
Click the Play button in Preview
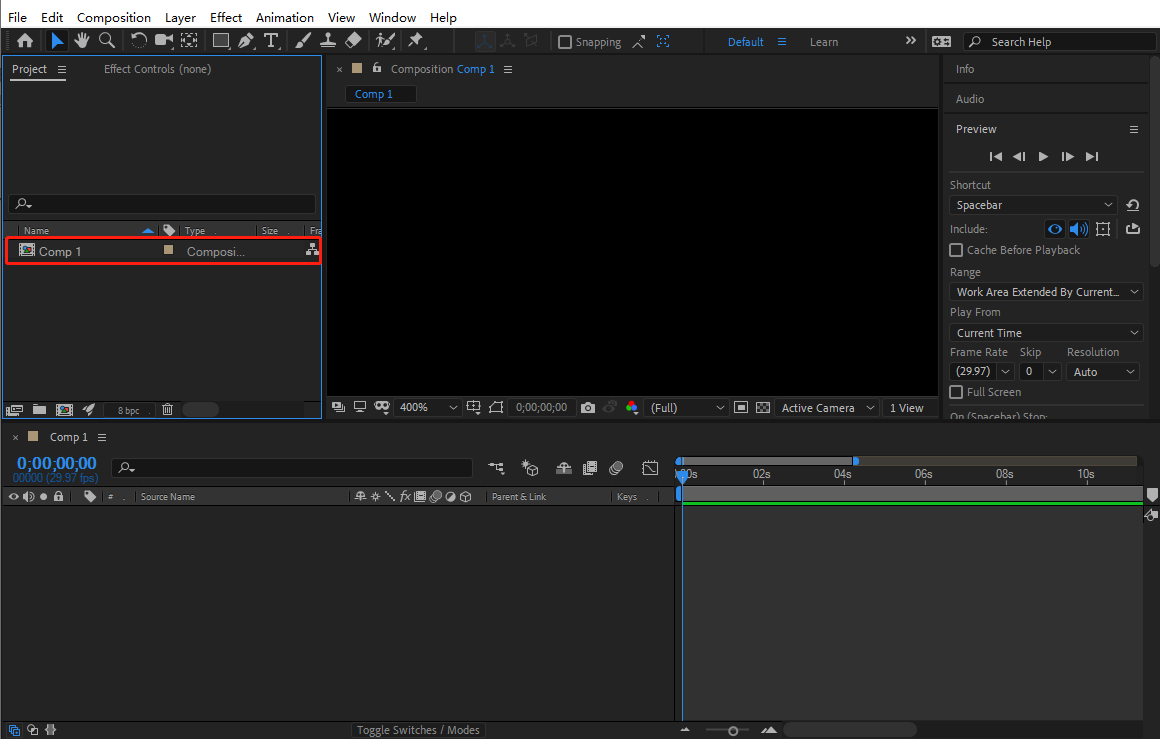point(1043,156)
